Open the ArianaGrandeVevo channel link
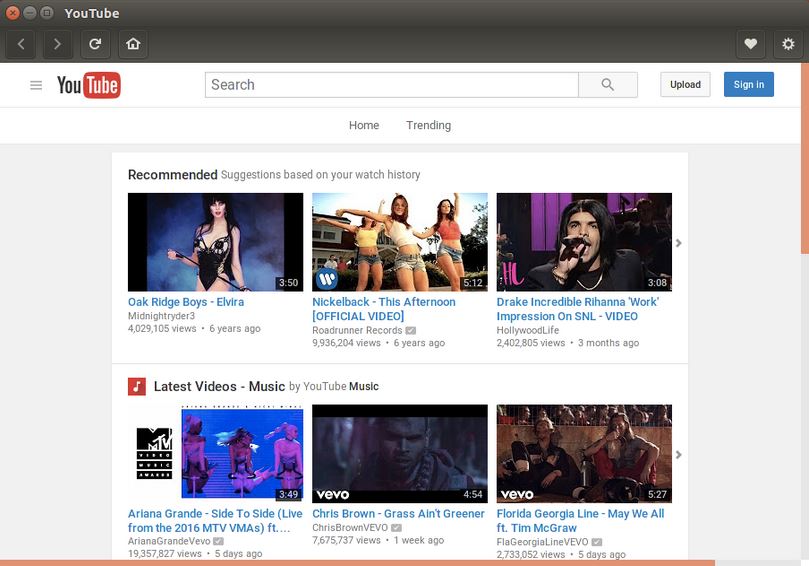 (169, 541)
